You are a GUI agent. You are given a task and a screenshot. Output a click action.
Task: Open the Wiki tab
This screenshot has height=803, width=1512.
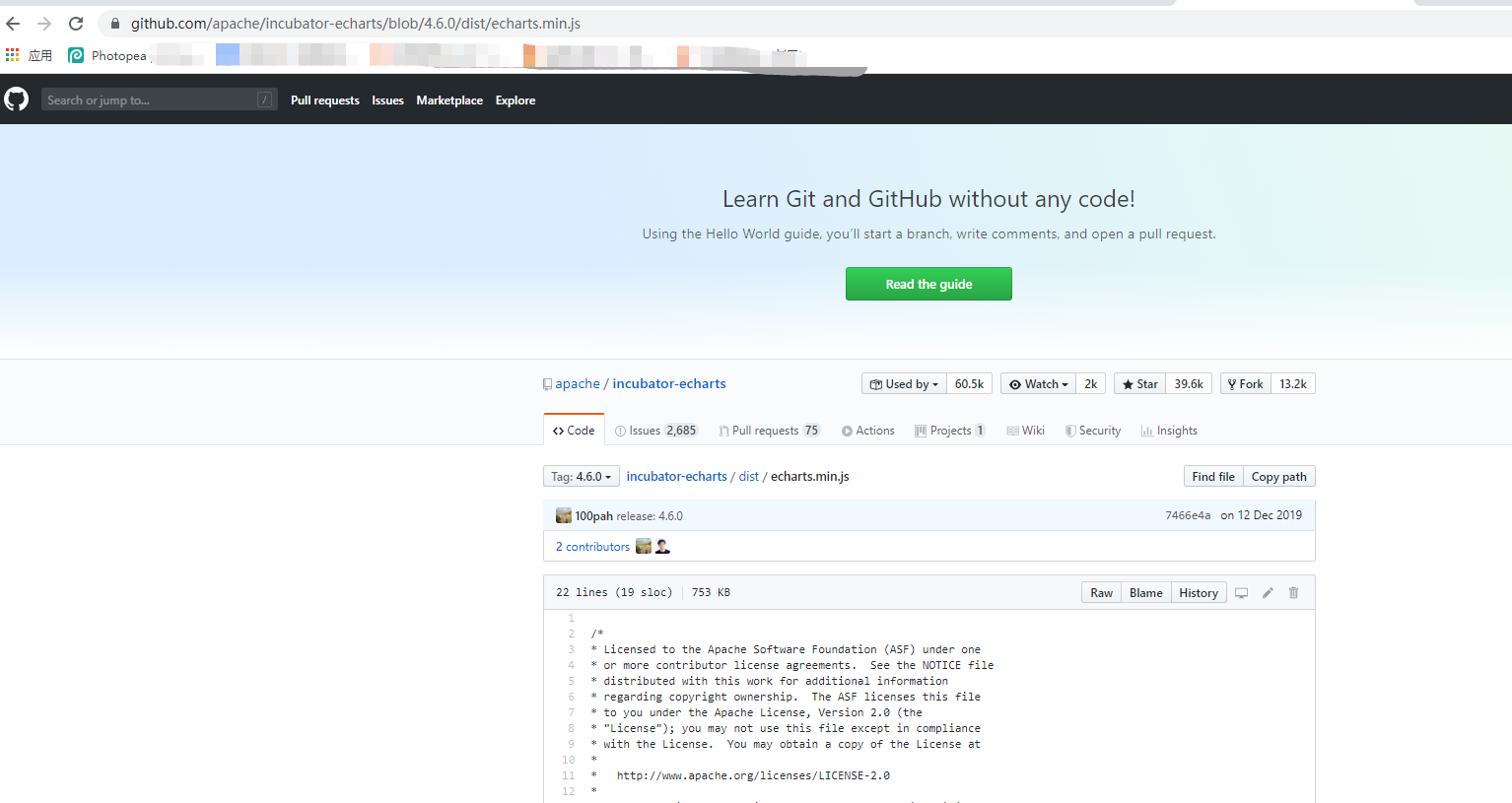[x=1025, y=431]
